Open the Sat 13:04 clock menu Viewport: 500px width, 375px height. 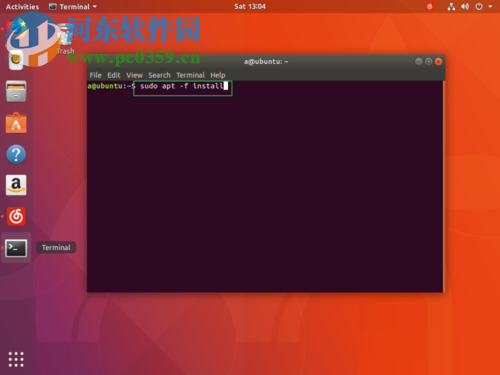pos(250,6)
